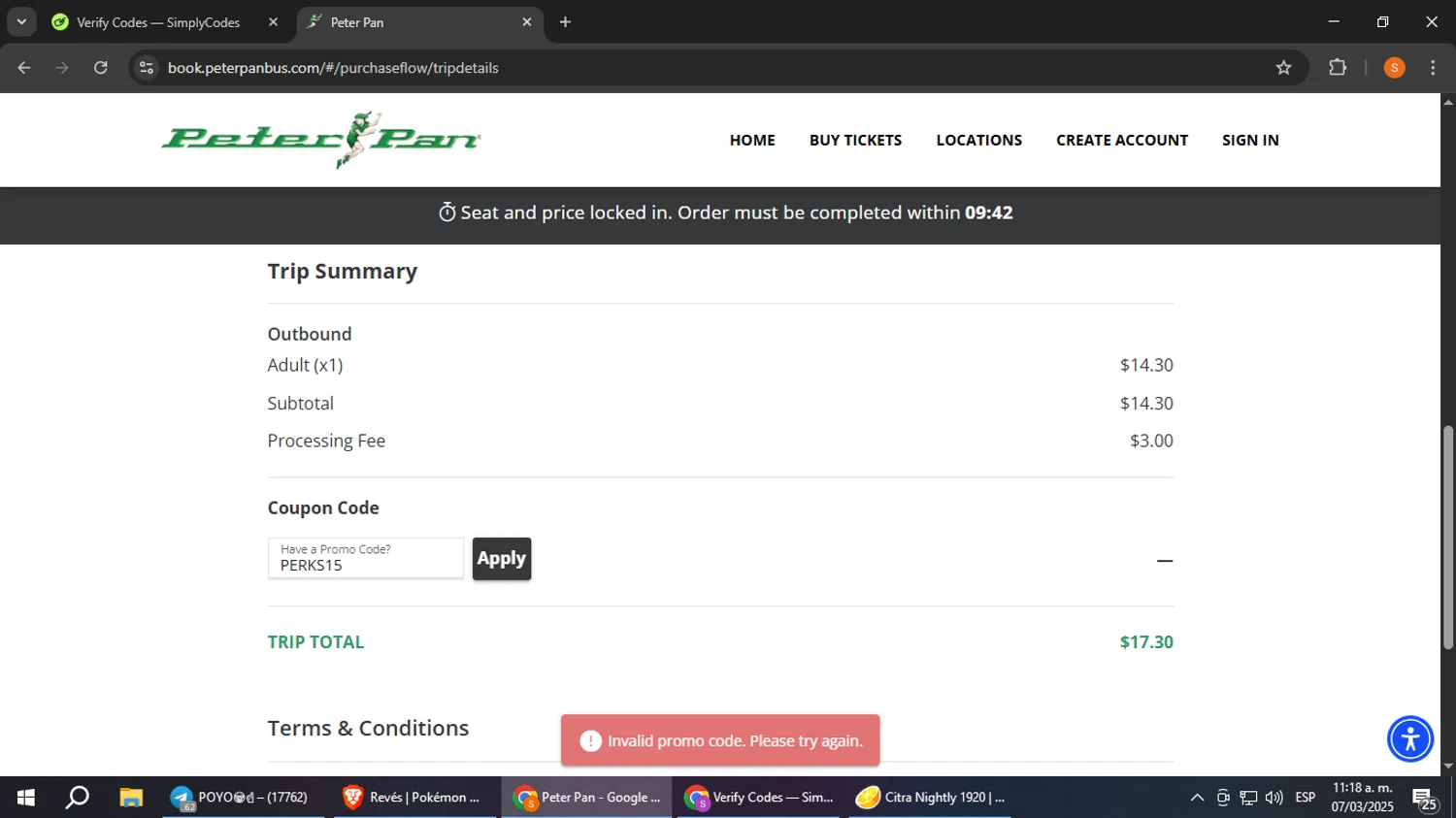The width and height of the screenshot is (1456, 818).
Task: Click the address bar URL
Action: click(333, 68)
